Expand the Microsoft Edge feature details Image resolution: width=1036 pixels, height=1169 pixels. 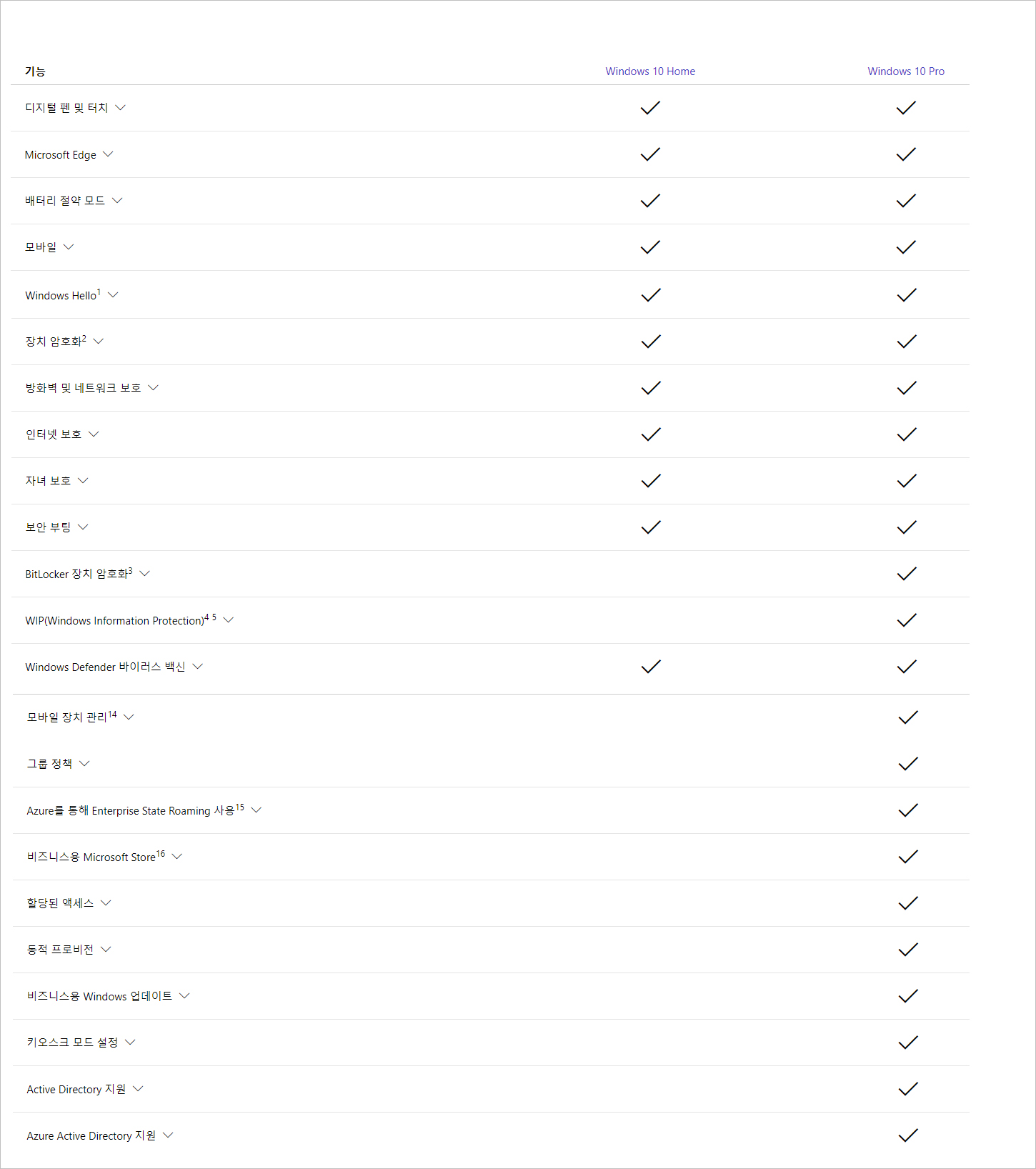[108, 154]
